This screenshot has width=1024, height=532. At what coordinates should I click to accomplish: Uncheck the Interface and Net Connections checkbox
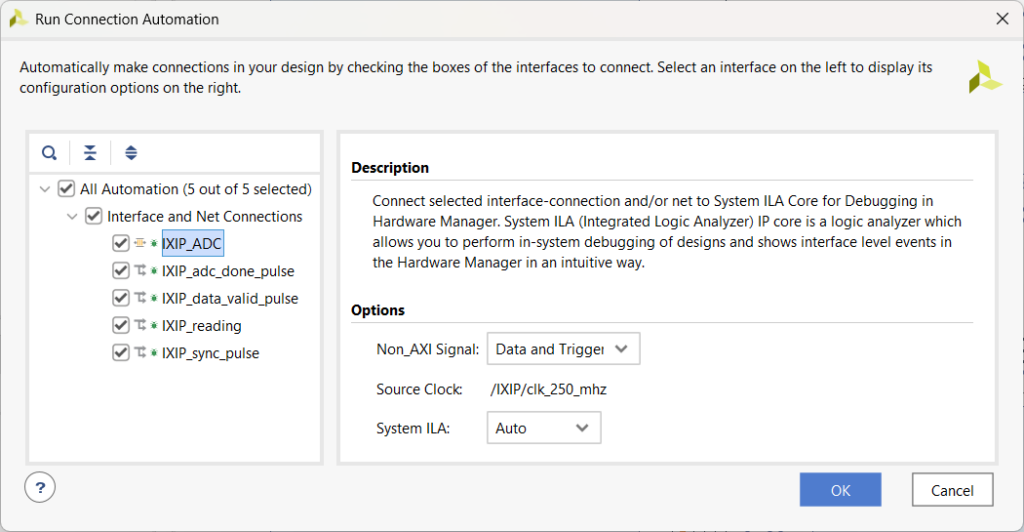click(x=94, y=216)
